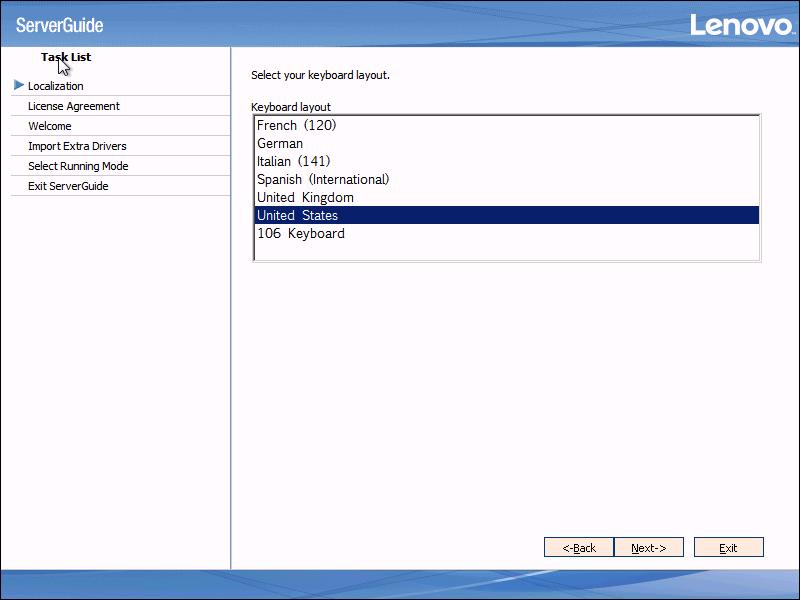Image resolution: width=800 pixels, height=600 pixels.
Task: Select United Kingdom keyboard layout
Action: point(305,197)
